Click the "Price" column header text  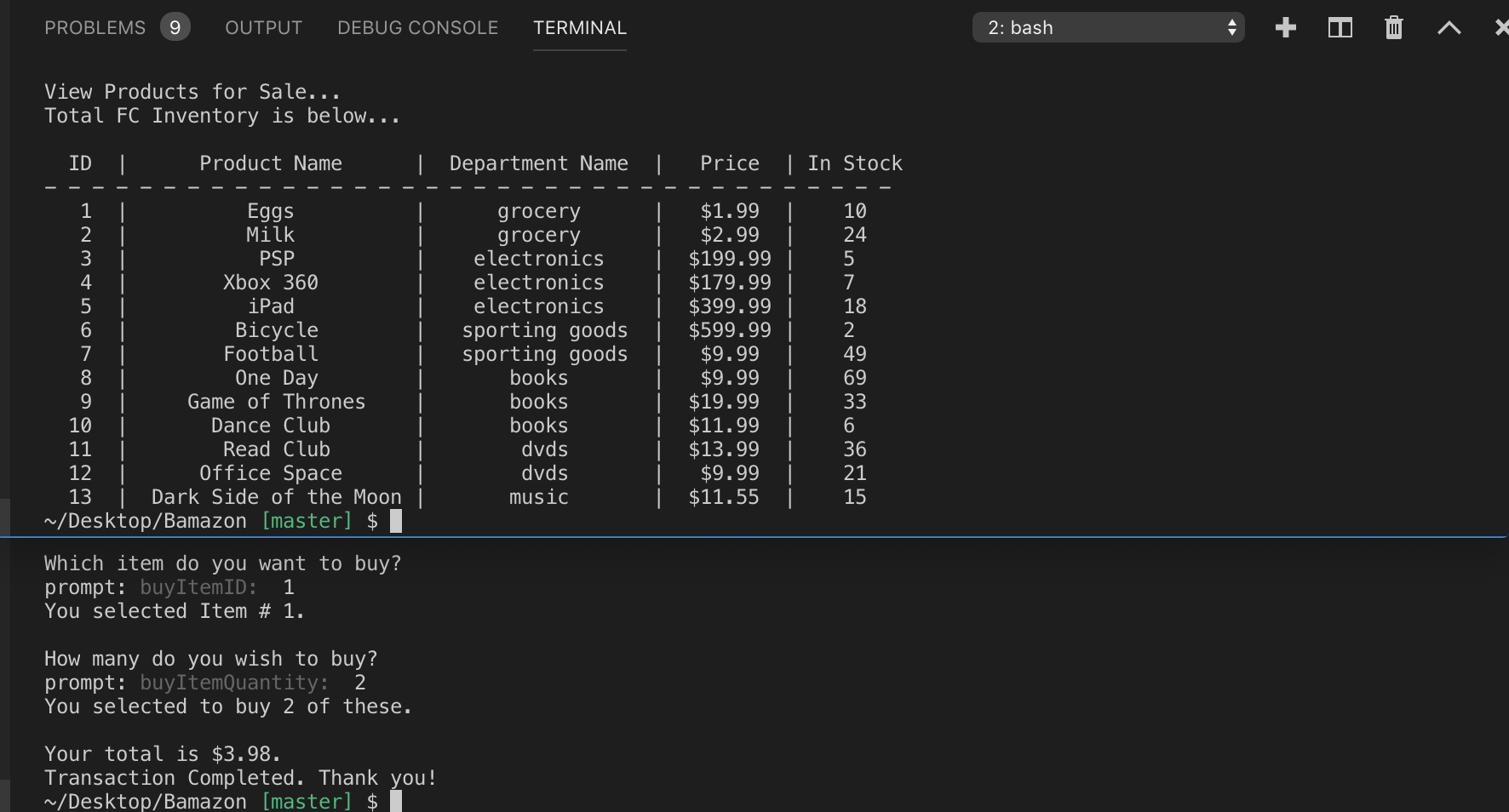(729, 163)
